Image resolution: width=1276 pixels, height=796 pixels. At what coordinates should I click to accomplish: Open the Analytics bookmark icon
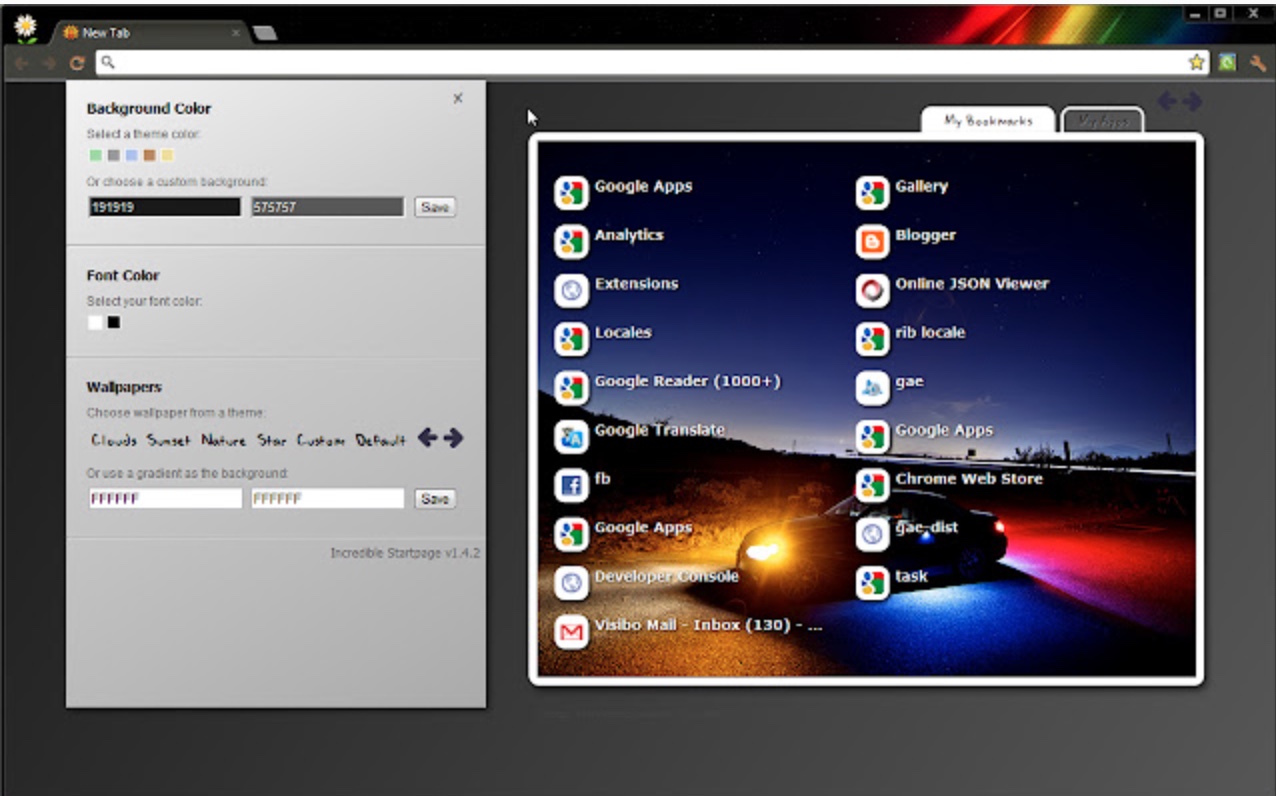571,241
